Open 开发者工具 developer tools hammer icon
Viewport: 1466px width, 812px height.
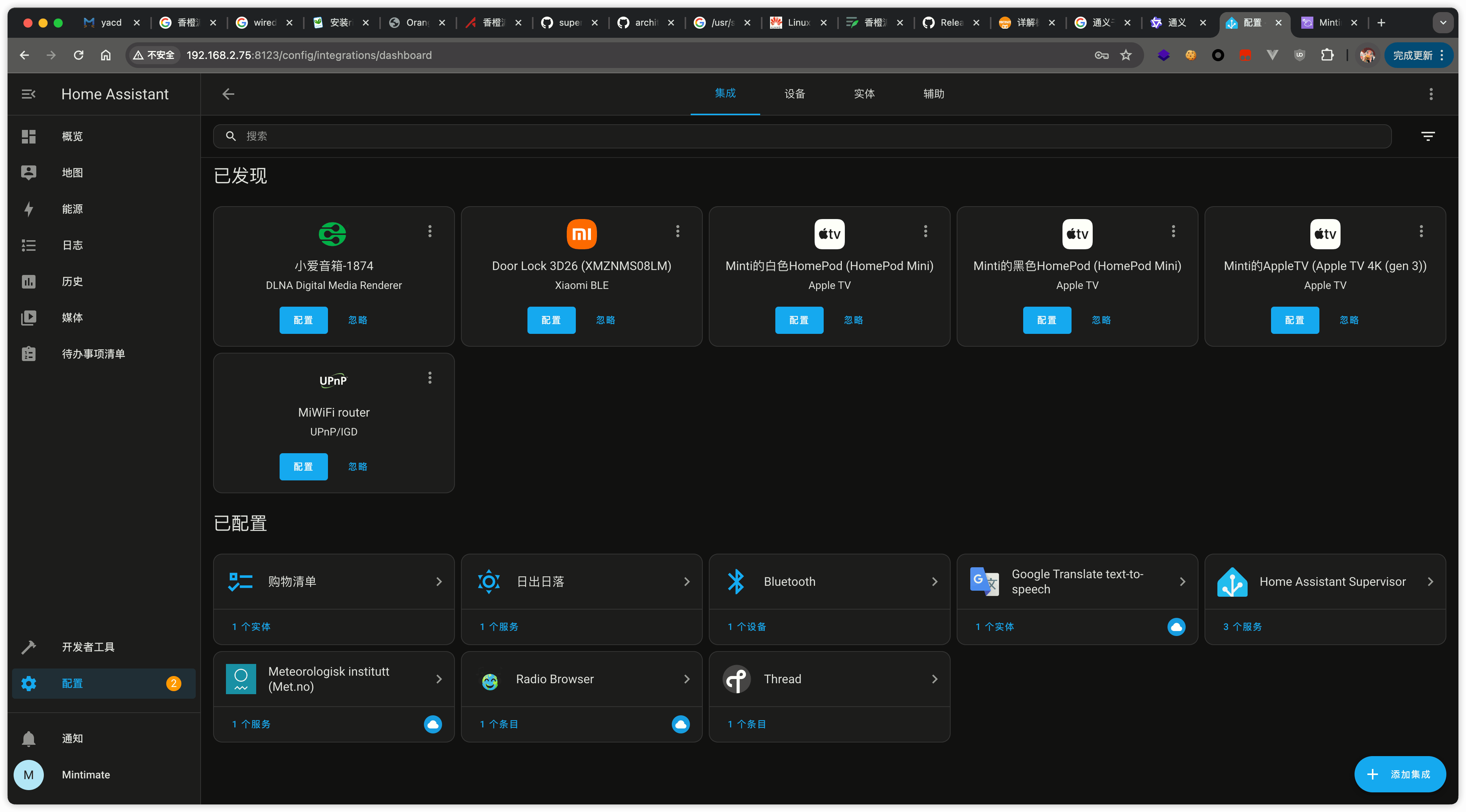28,647
